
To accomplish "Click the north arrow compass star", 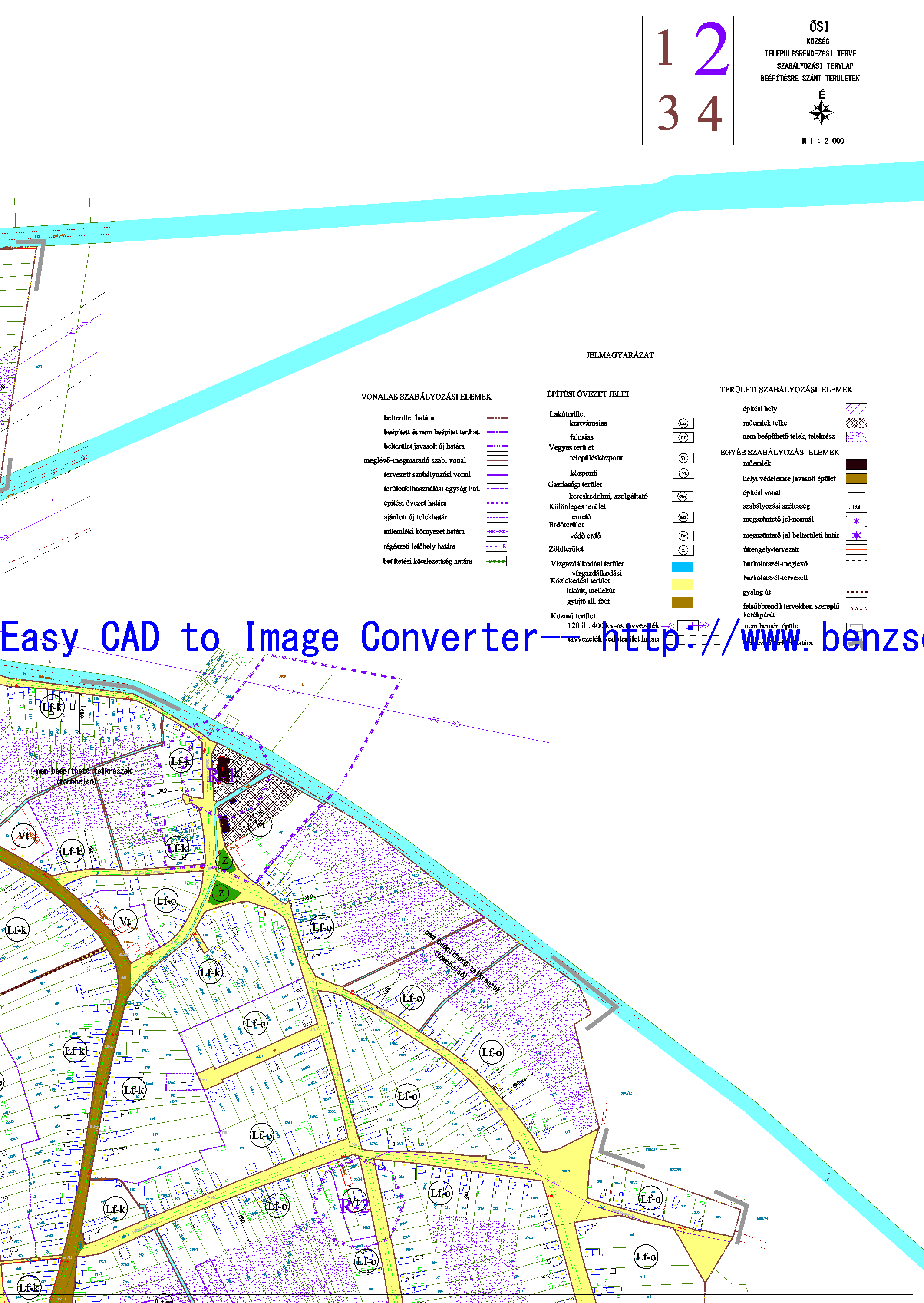I will [821, 112].
